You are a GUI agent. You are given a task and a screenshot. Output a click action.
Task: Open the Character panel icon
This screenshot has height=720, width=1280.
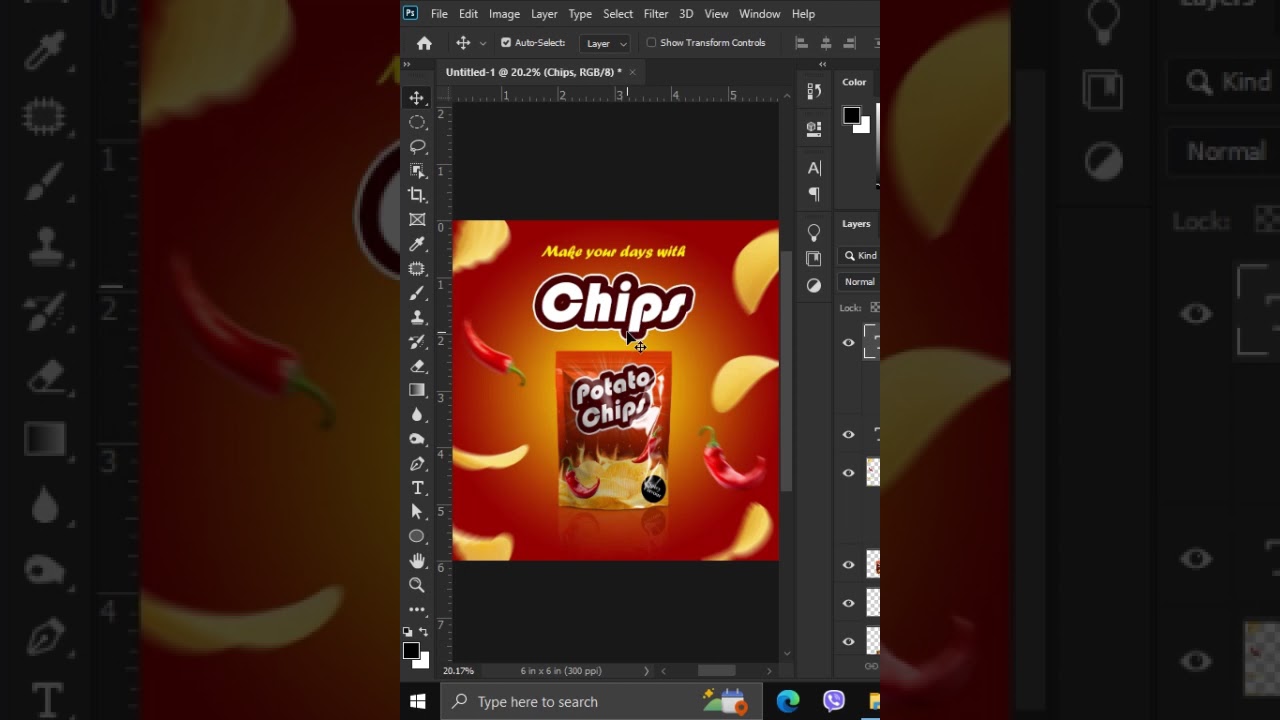click(x=814, y=168)
